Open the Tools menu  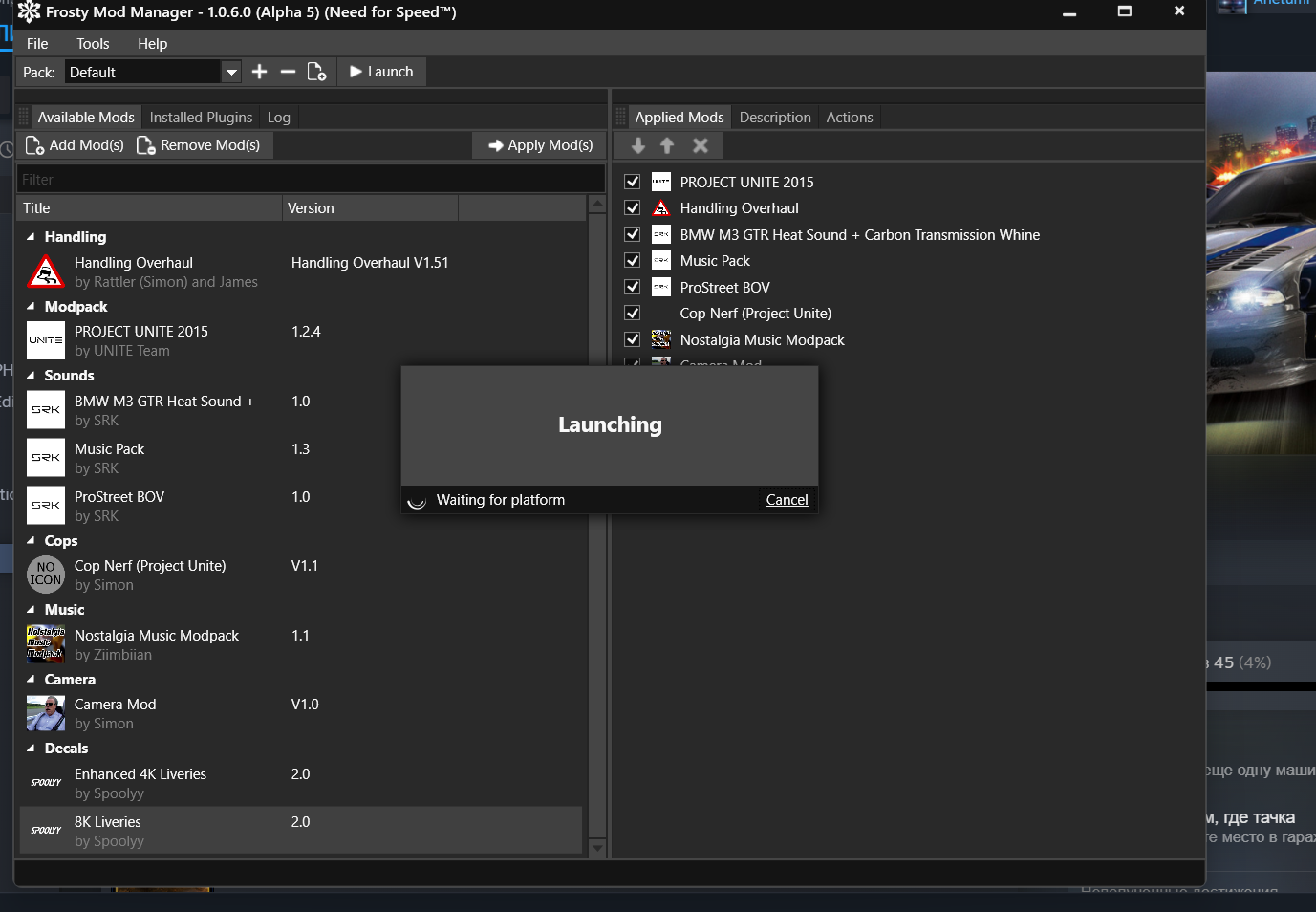click(93, 44)
